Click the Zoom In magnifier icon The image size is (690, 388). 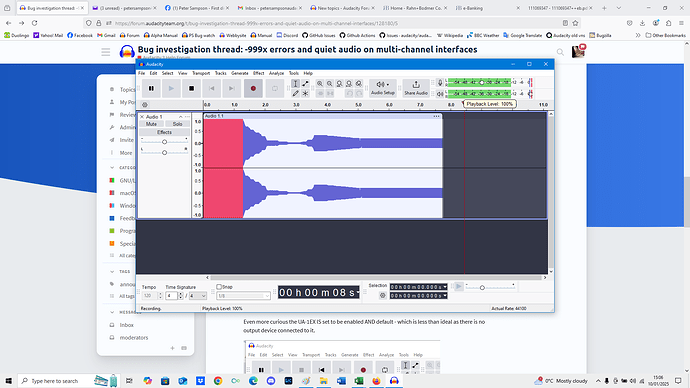click(x=320, y=84)
